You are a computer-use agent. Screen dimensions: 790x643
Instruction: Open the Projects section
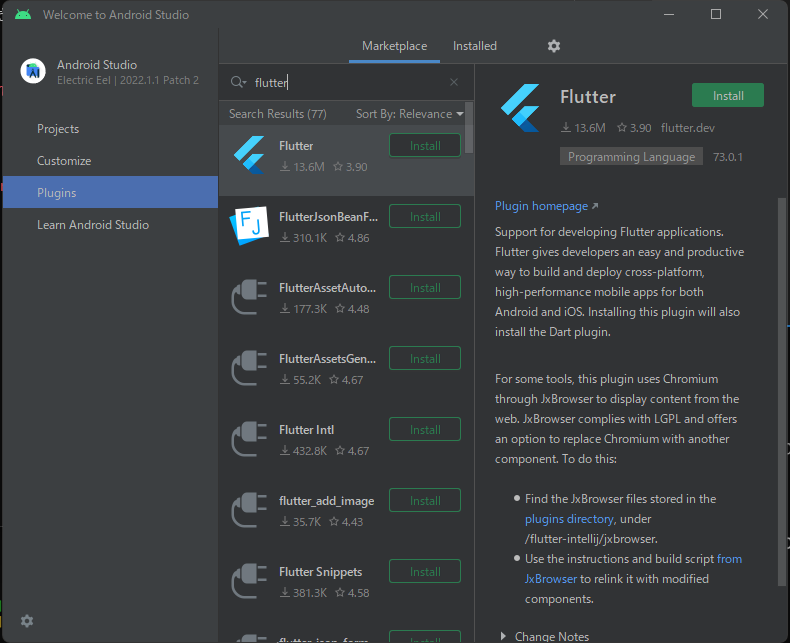tap(58, 129)
